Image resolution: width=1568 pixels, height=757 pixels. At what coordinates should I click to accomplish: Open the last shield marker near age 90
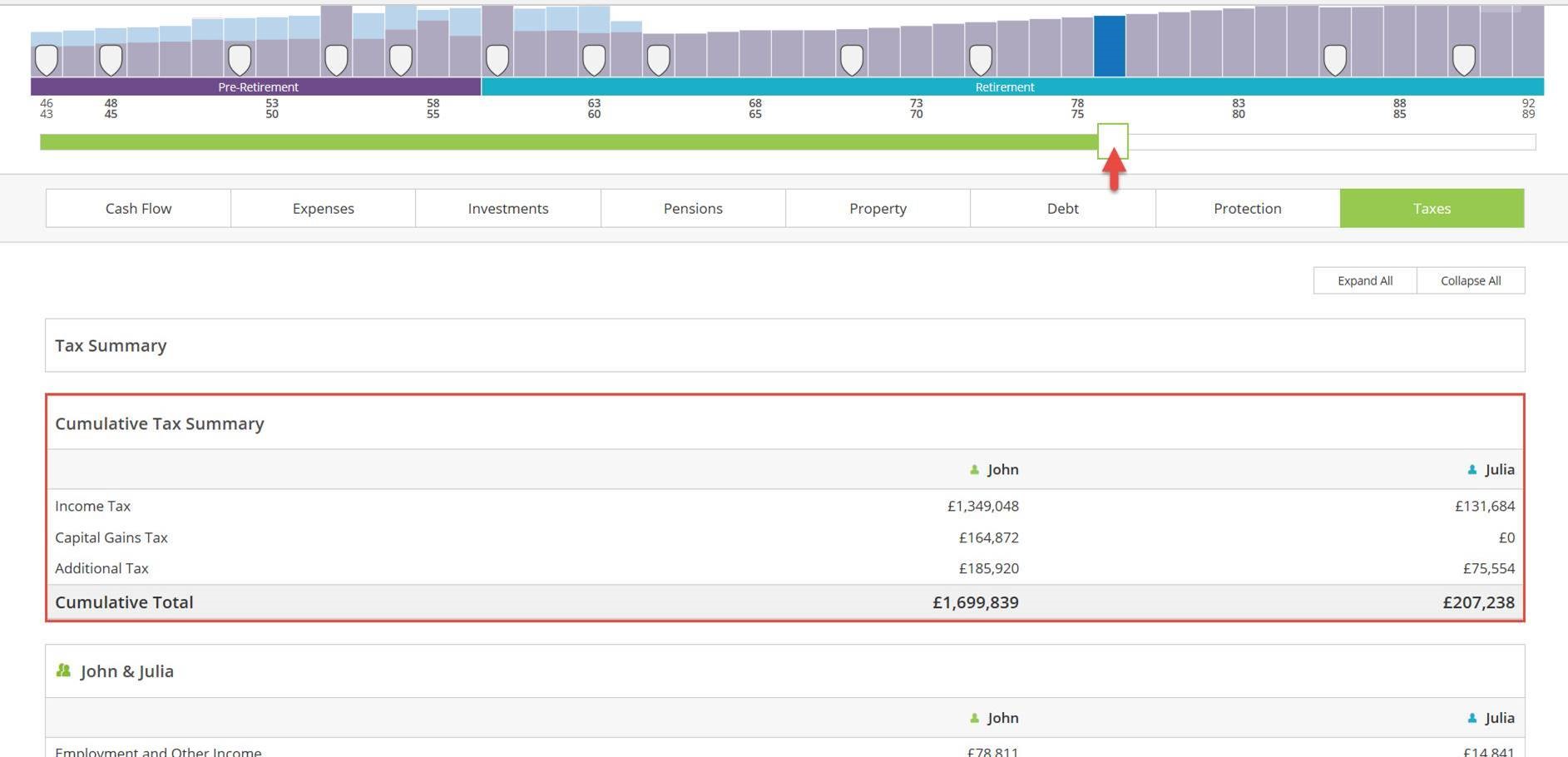(1463, 60)
